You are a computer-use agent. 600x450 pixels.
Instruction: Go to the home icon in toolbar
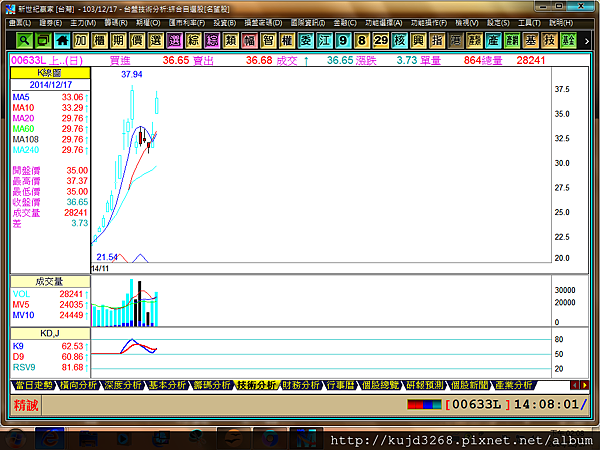[x=62, y=41]
